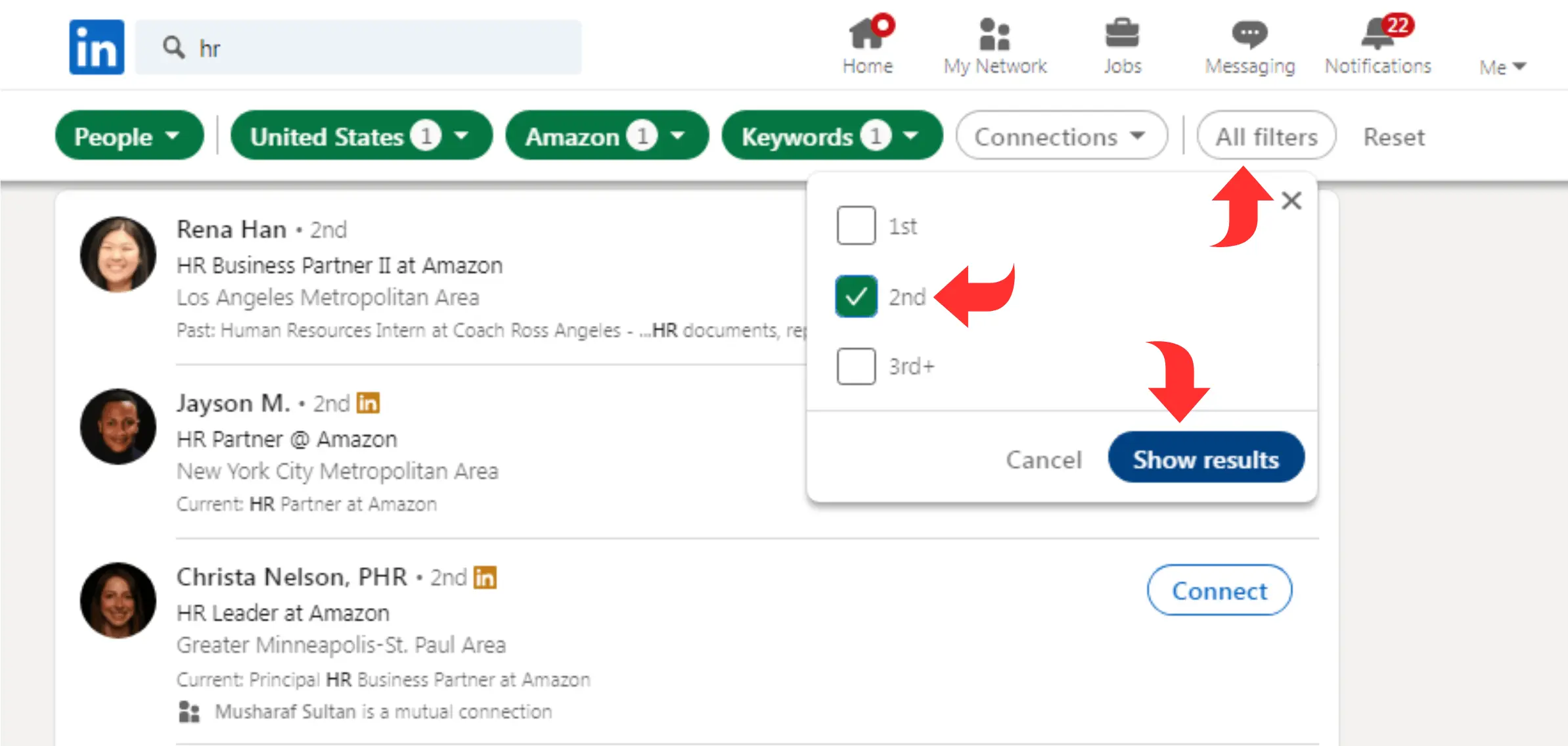Open Christa Nelson, PHR profile link
1568x746 pixels.
(x=292, y=576)
